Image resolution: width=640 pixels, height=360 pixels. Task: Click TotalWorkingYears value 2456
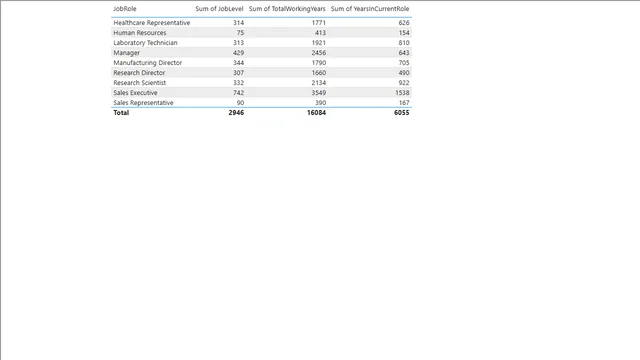click(x=319, y=53)
